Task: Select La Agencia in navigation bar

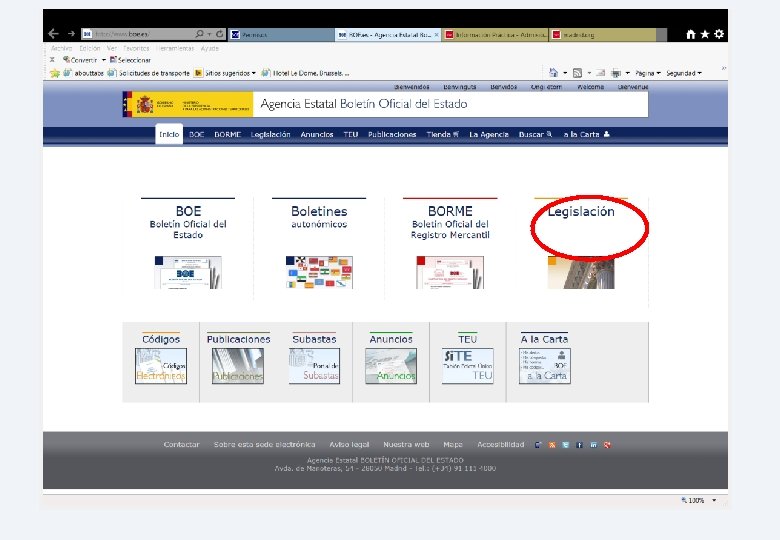Action: point(489,134)
